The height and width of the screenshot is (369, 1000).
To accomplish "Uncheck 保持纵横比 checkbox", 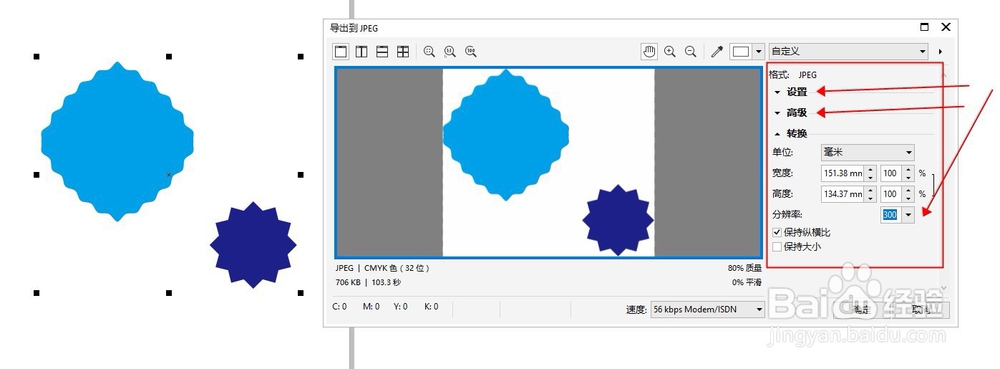I will (x=777, y=233).
